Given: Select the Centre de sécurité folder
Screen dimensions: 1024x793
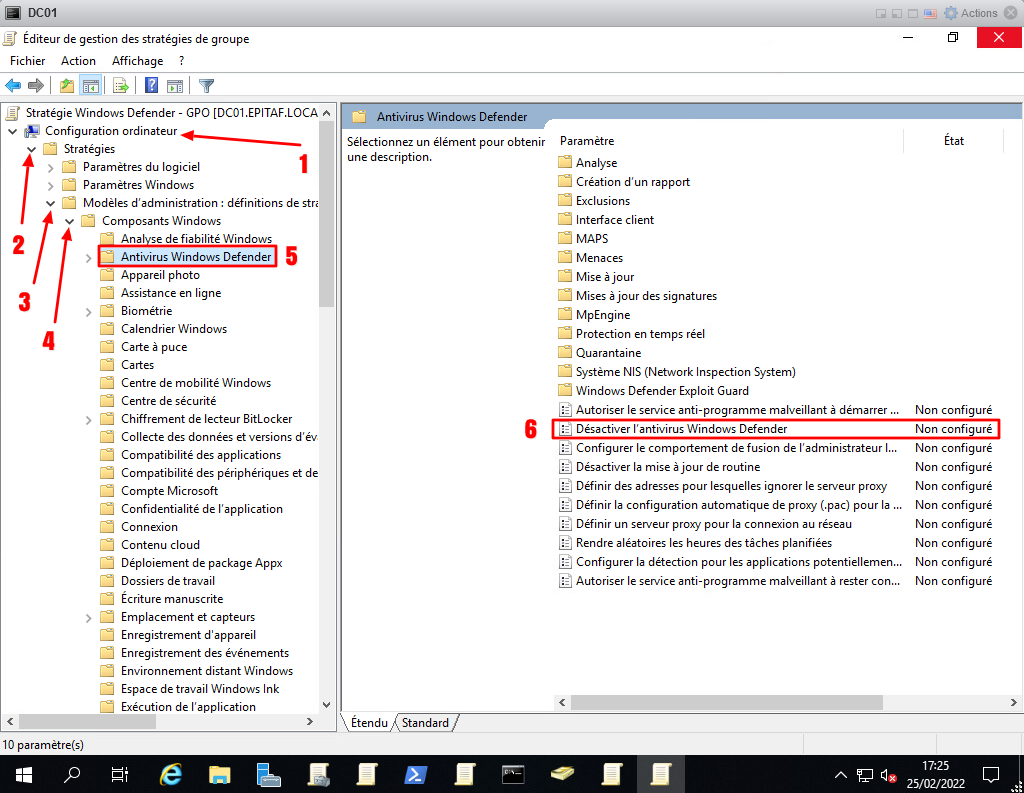Looking at the screenshot, I should coord(168,401).
